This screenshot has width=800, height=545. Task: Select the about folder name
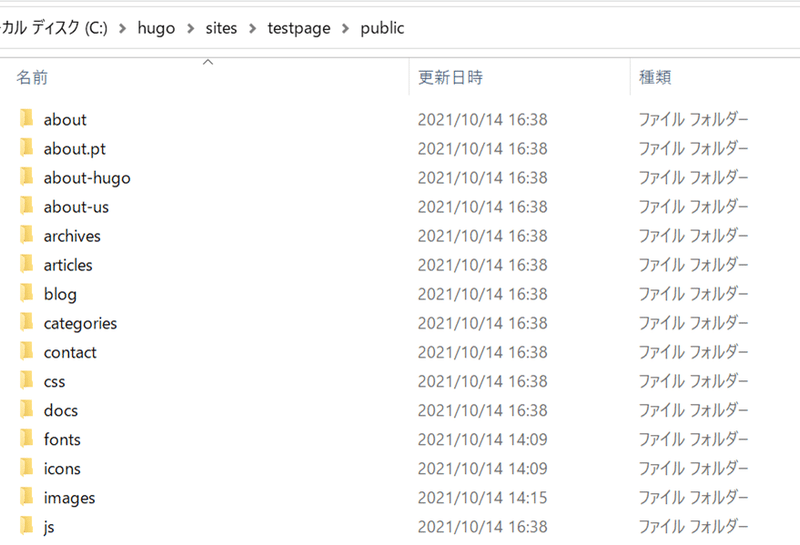[65, 119]
